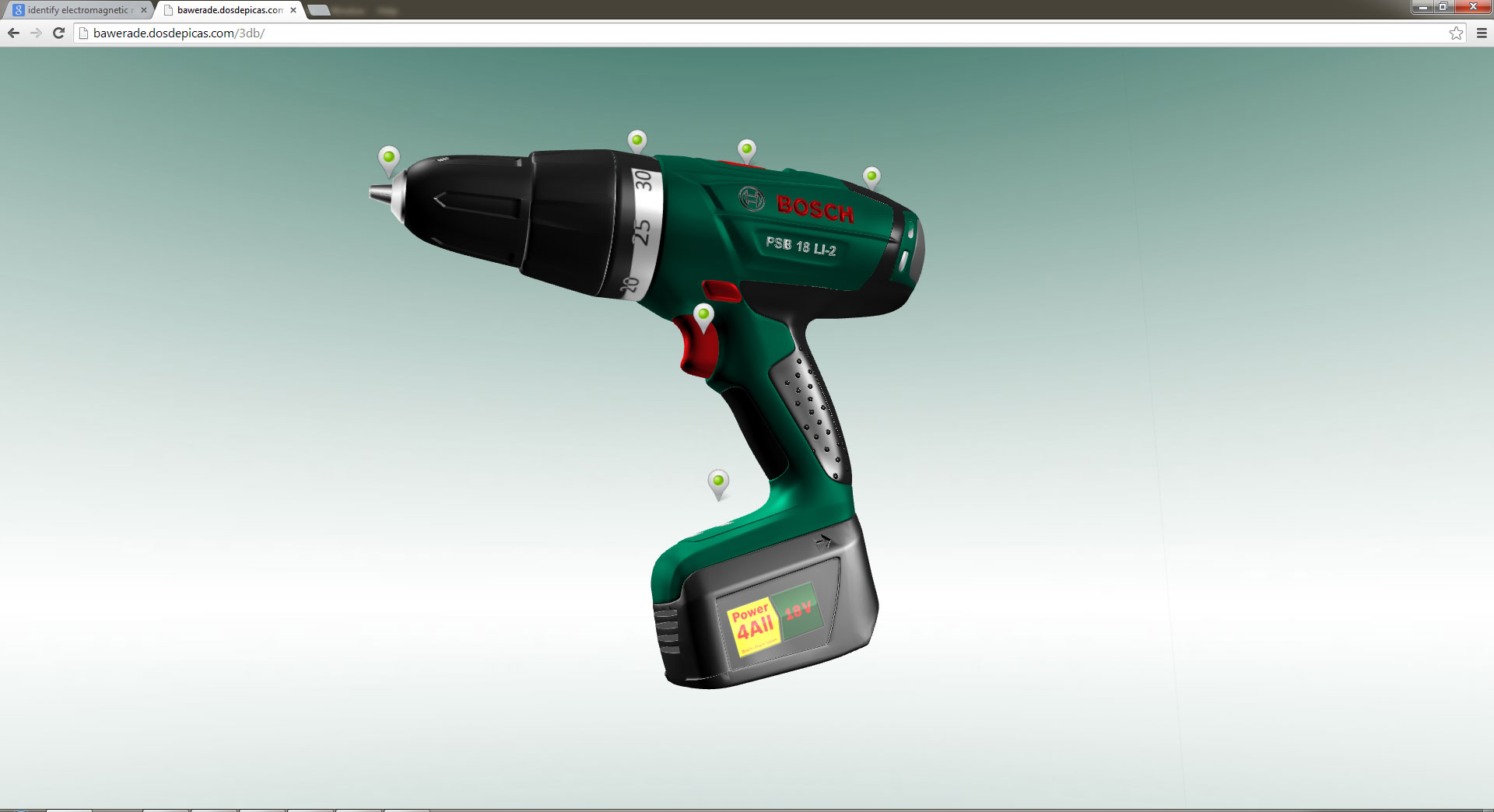Click the red BOSCH logo on the drill
This screenshot has width=1494, height=812.
814,208
